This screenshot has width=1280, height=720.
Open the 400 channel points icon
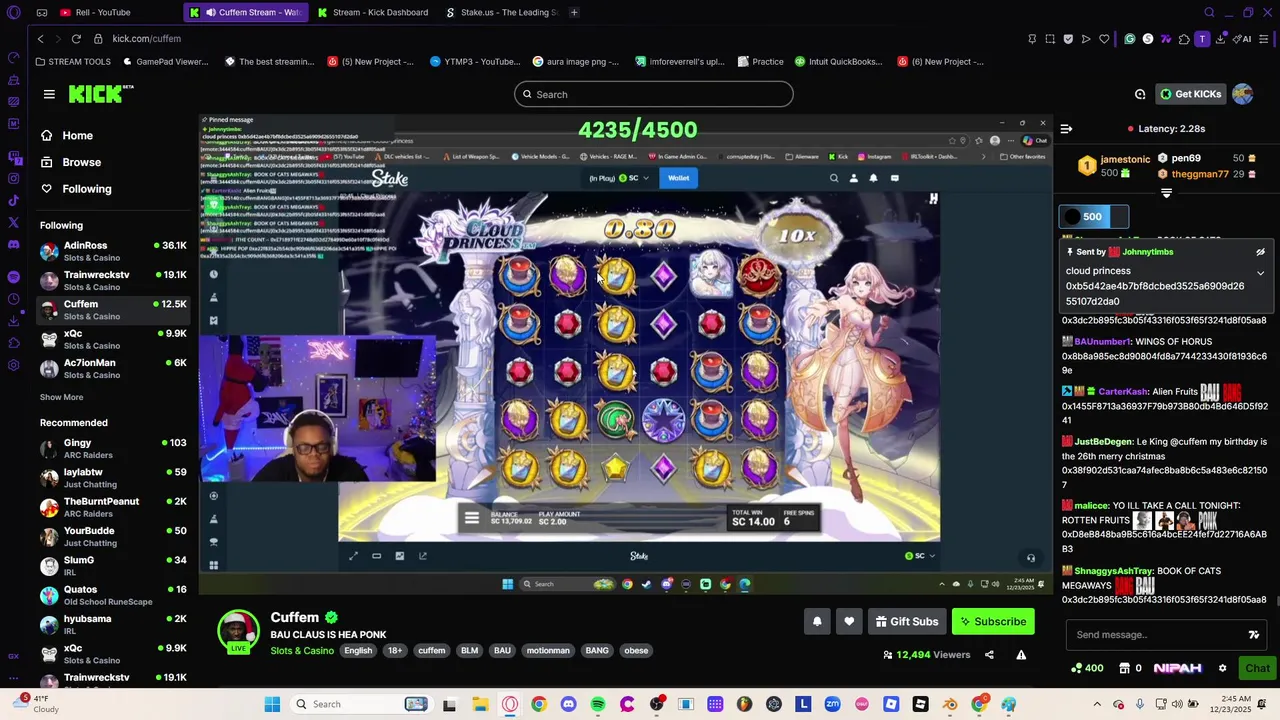tap(1086, 668)
